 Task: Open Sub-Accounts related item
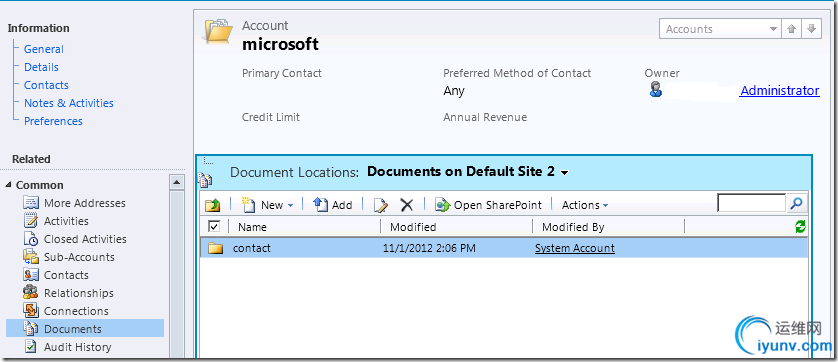79,257
